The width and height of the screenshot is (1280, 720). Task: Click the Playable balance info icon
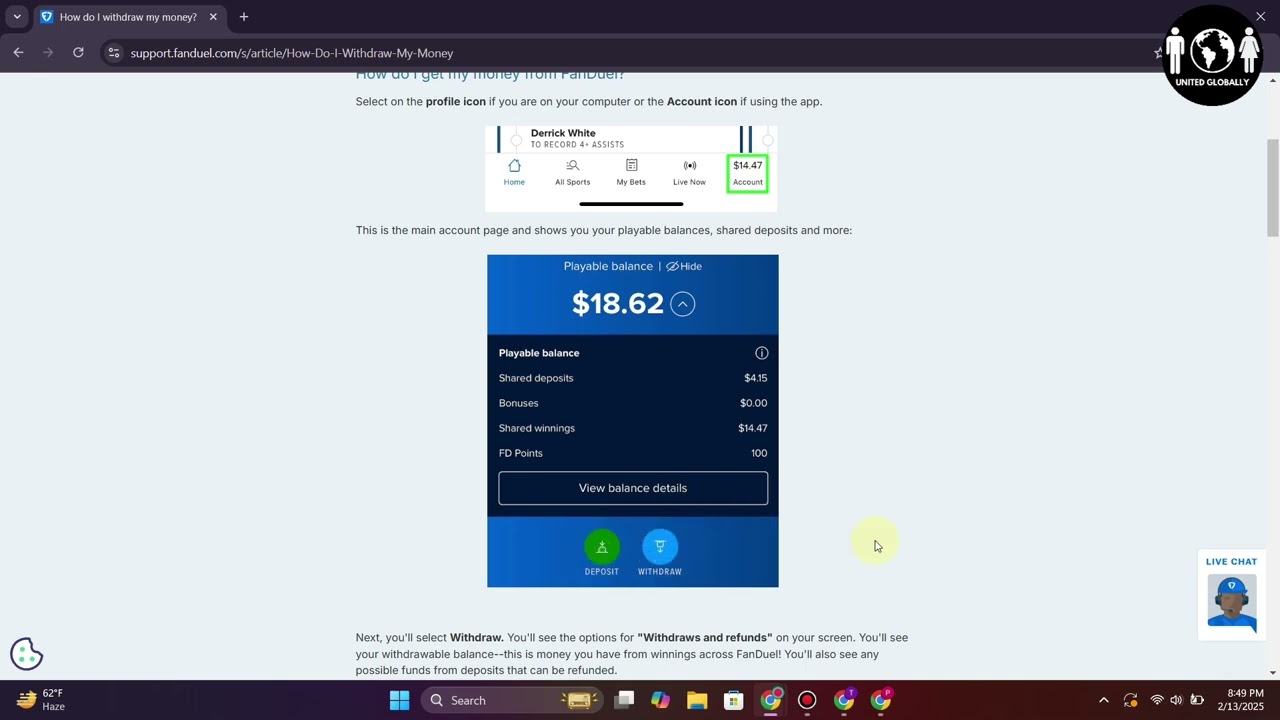tap(762, 353)
